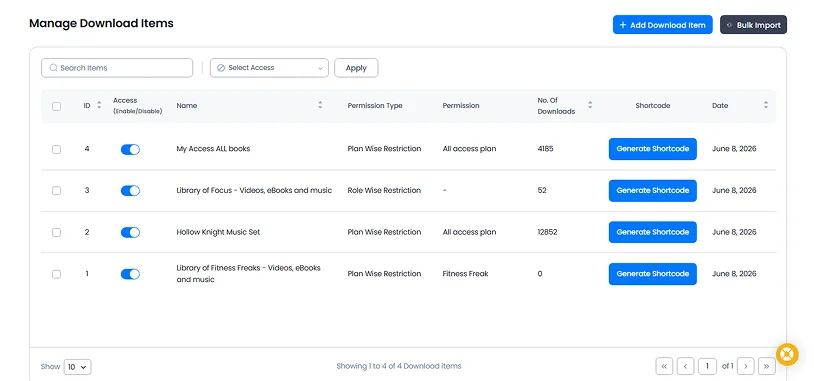
Task: Open the orange help lifebuoy icon
Action: [787, 355]
